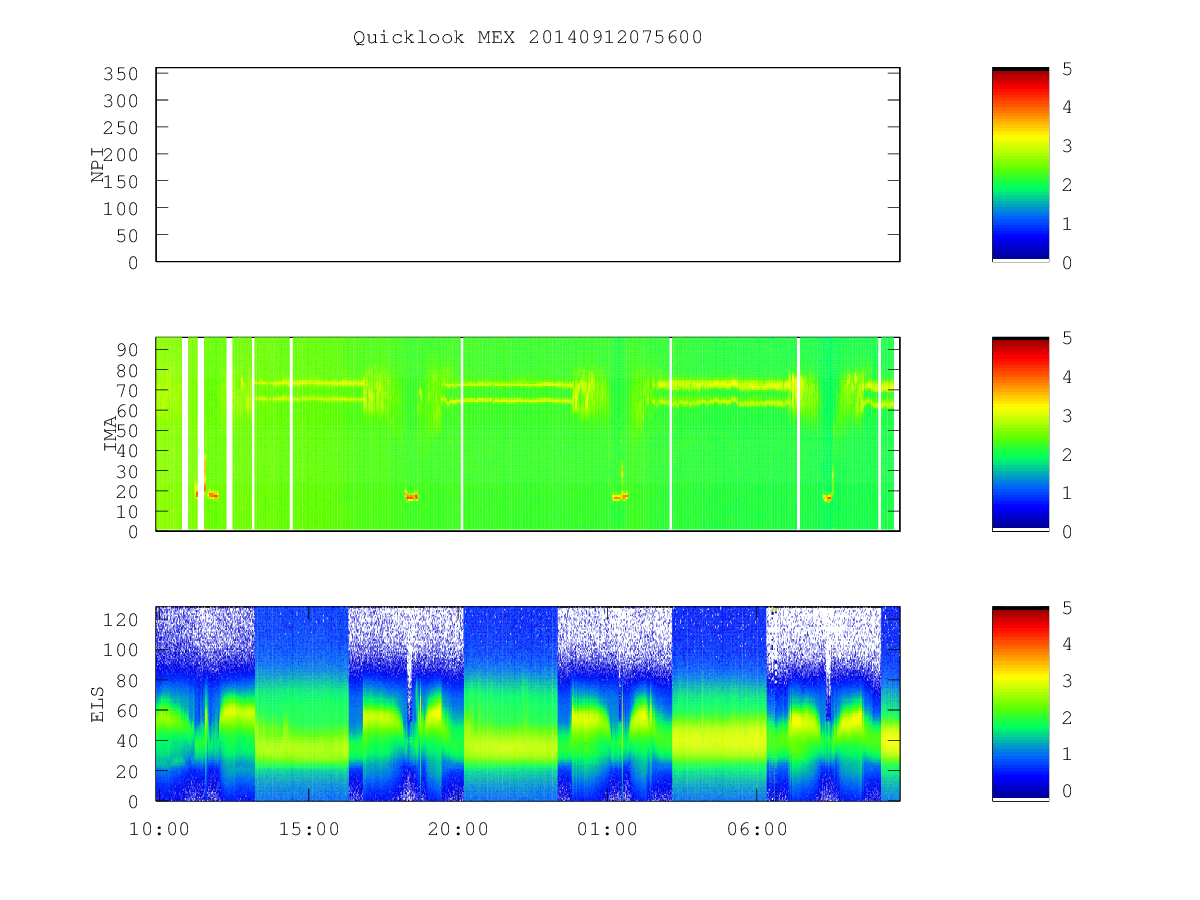1200x900 pixels.
Task: Click the 1 label on ELS color bar
Action: click(x=1068, y=754)
